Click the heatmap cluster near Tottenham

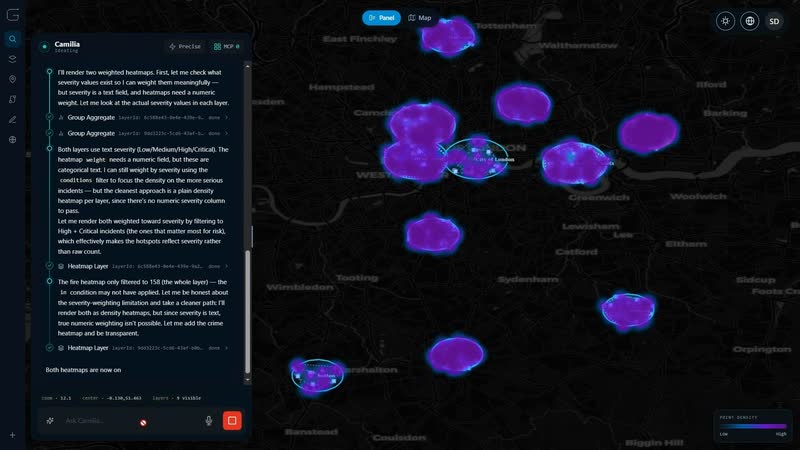pos(448,36)
